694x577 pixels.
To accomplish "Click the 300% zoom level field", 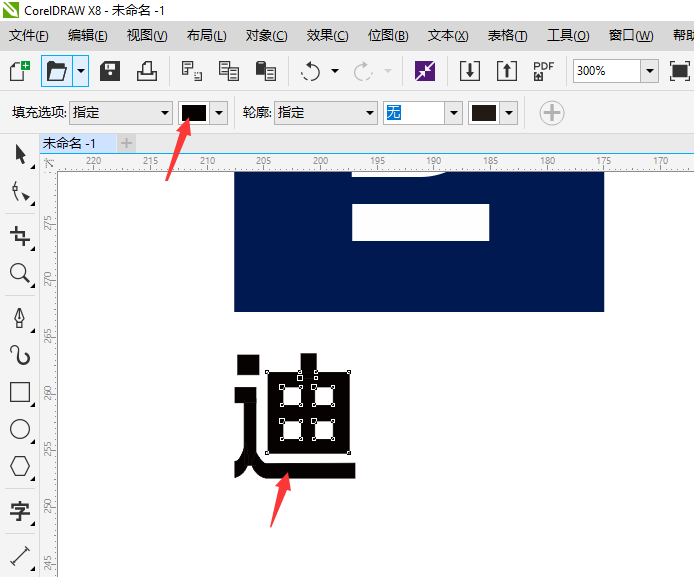I will pyautogui.click(x=607, y=71).
